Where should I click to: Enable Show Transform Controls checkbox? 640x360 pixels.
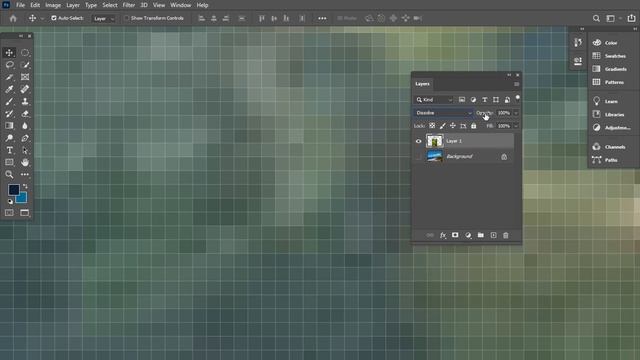127,18
